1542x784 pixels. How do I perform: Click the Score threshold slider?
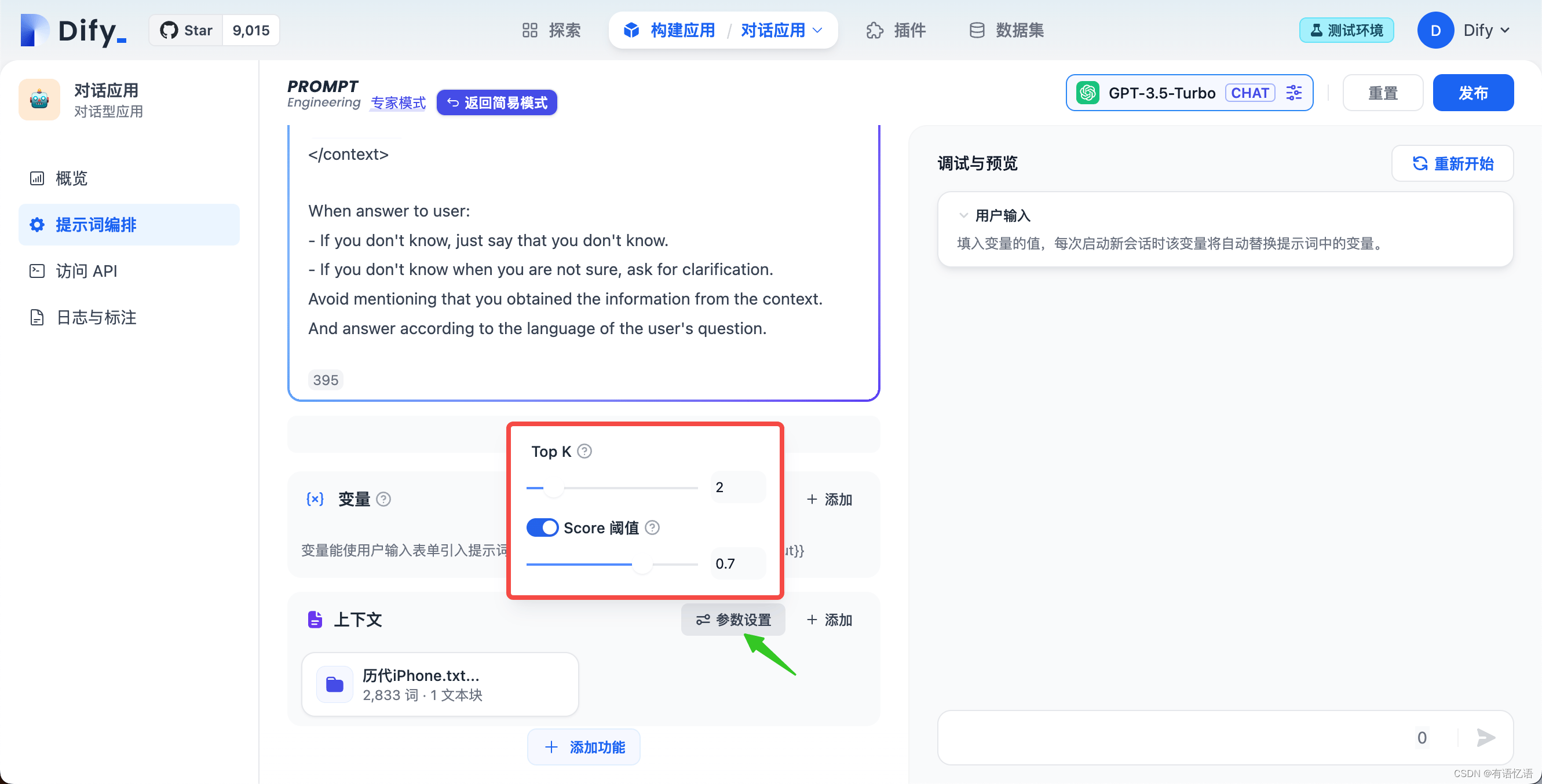point(612,564)
